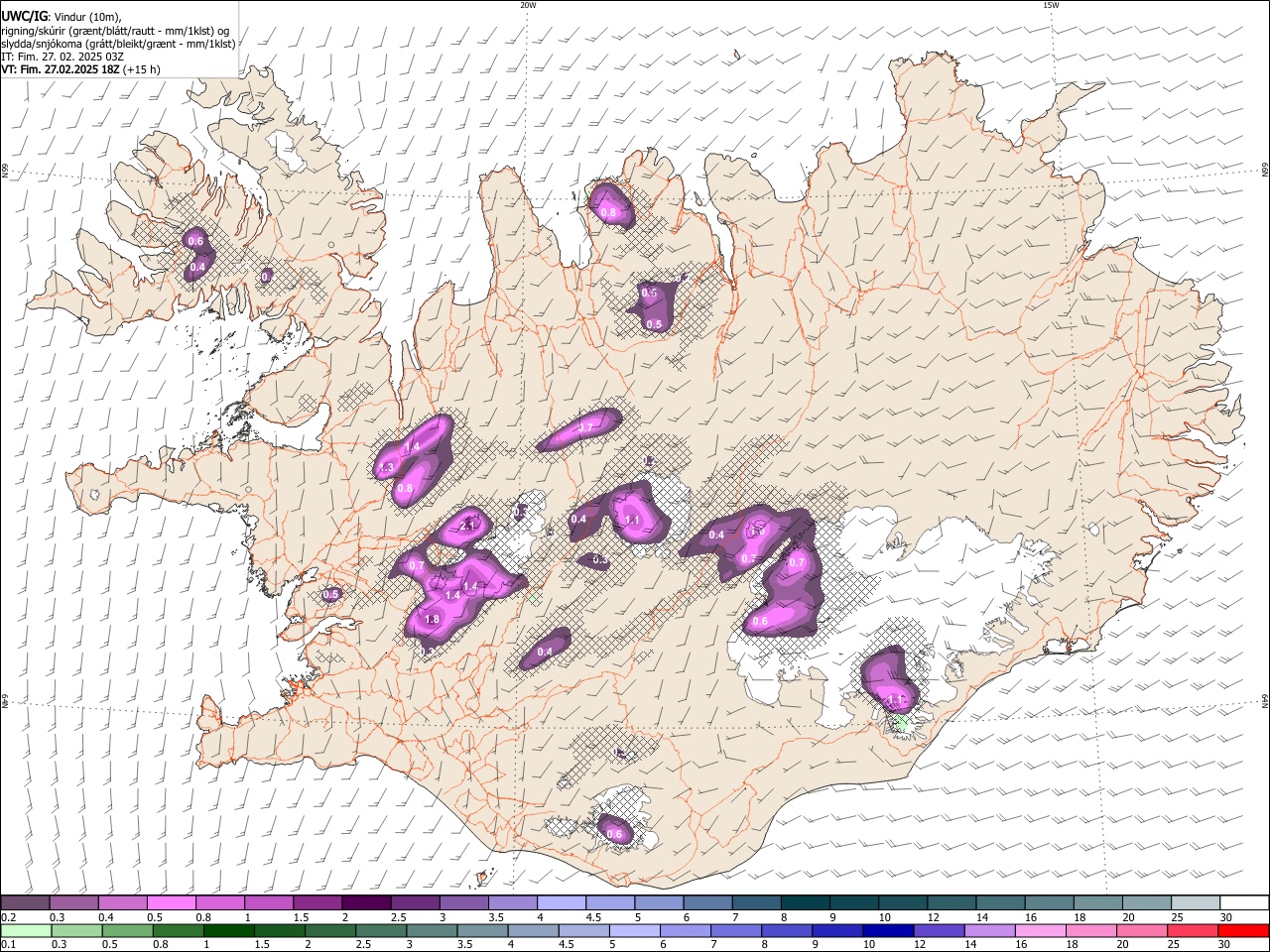Click the '64N' latitude label on right edge

pyautogui.click(x=1265, y=700)
